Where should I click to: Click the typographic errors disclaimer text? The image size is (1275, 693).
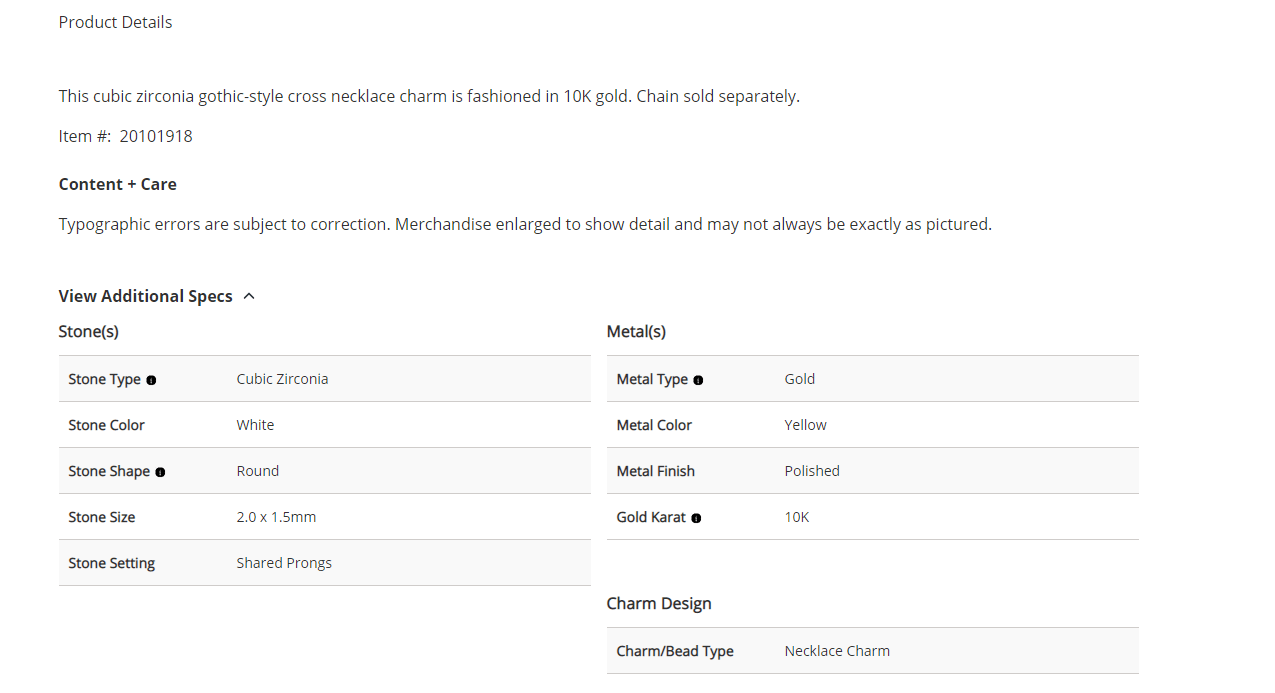(525, 224)
